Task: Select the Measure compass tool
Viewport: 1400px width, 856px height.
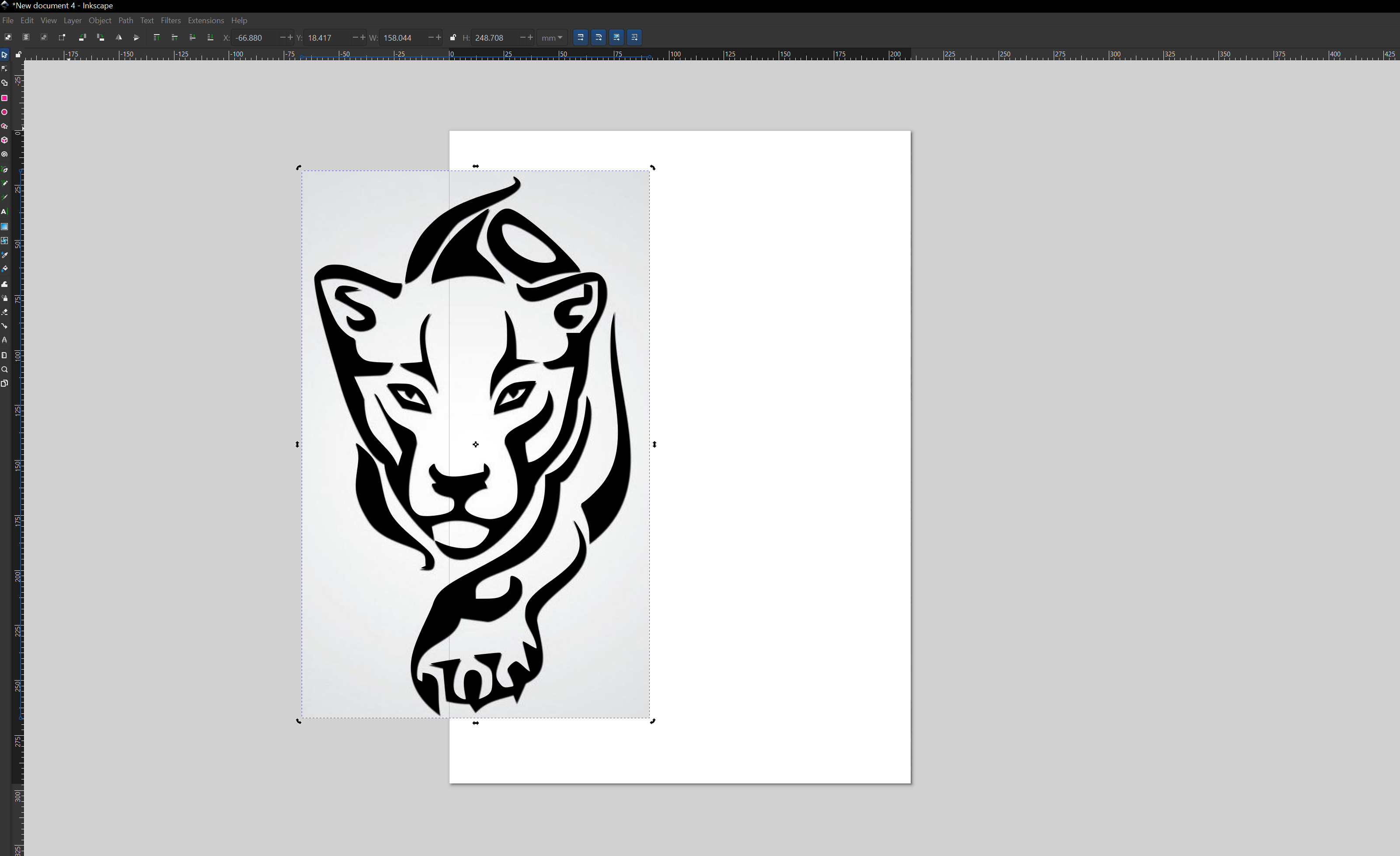Action: (4, 340)
